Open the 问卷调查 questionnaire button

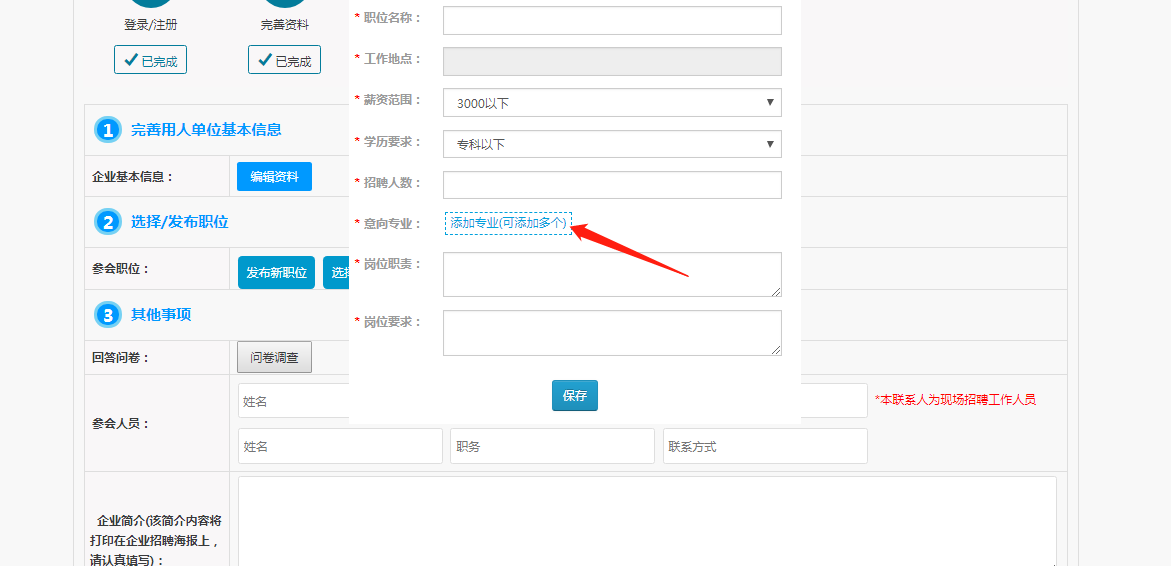(x=274, y=357)
